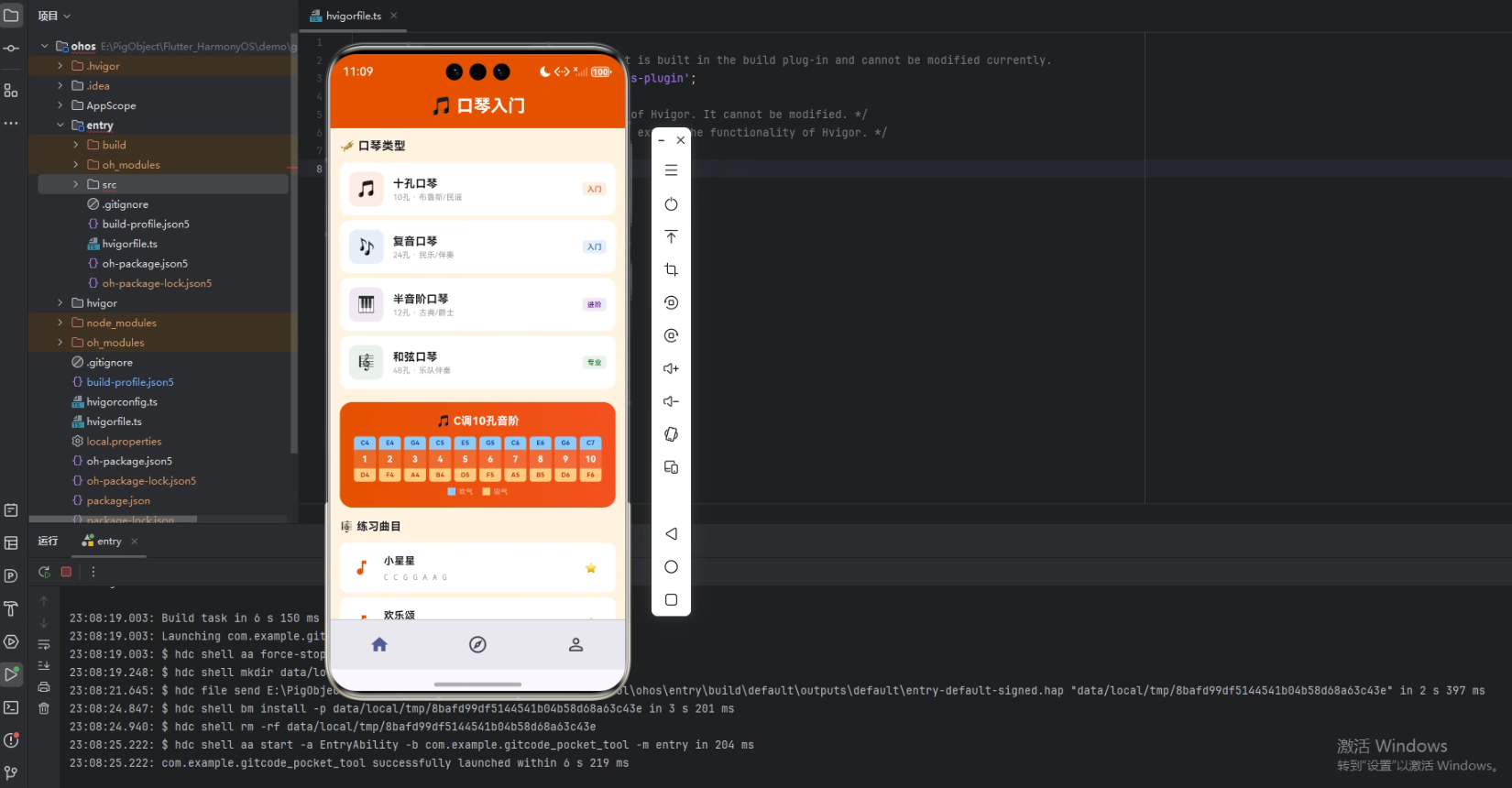Clear run console with trash icon
The image size is (1512, 788).
(44, 707)
